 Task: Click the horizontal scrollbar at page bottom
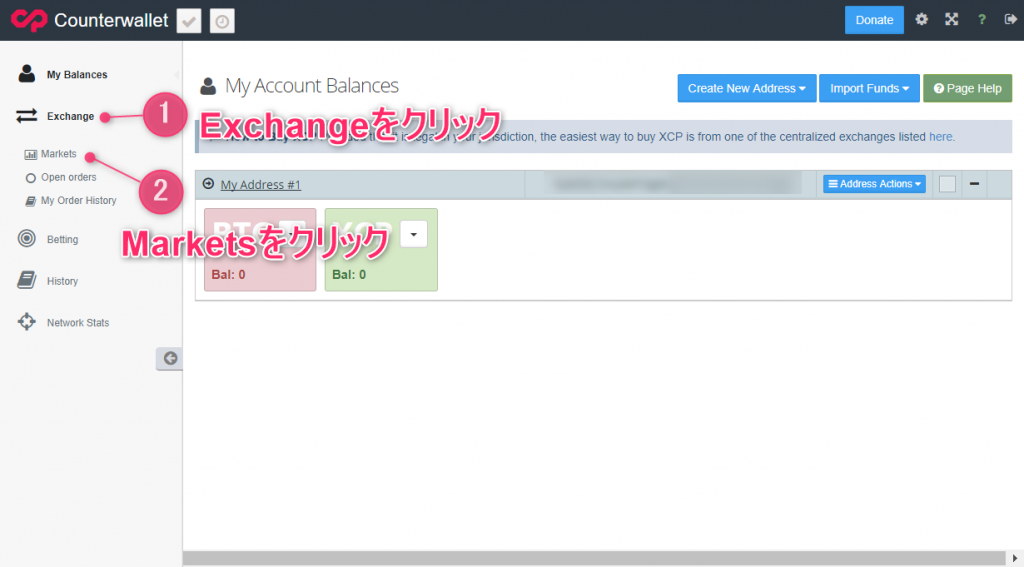point(600,558)
